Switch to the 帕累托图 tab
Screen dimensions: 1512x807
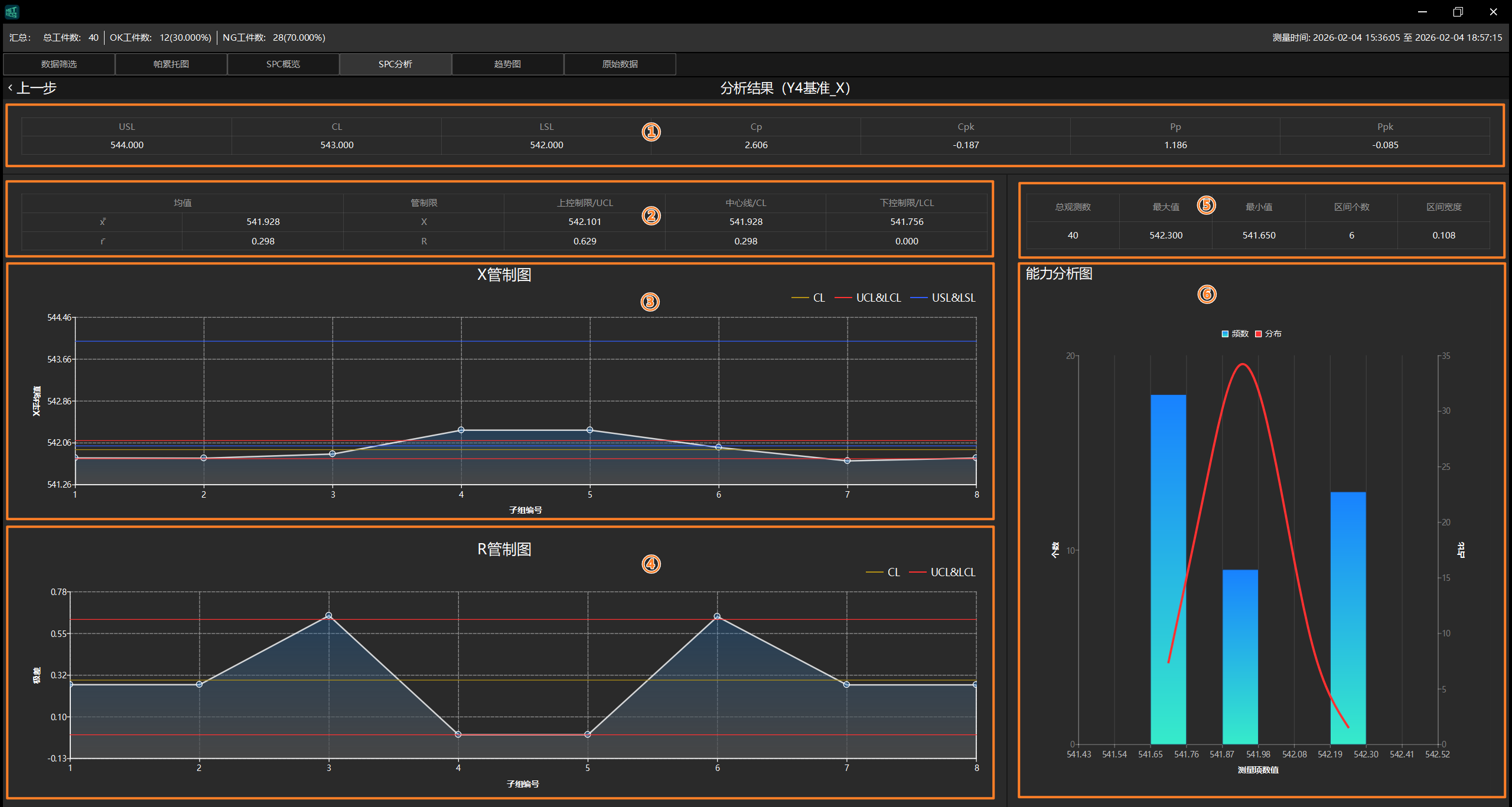click(171, 64)
